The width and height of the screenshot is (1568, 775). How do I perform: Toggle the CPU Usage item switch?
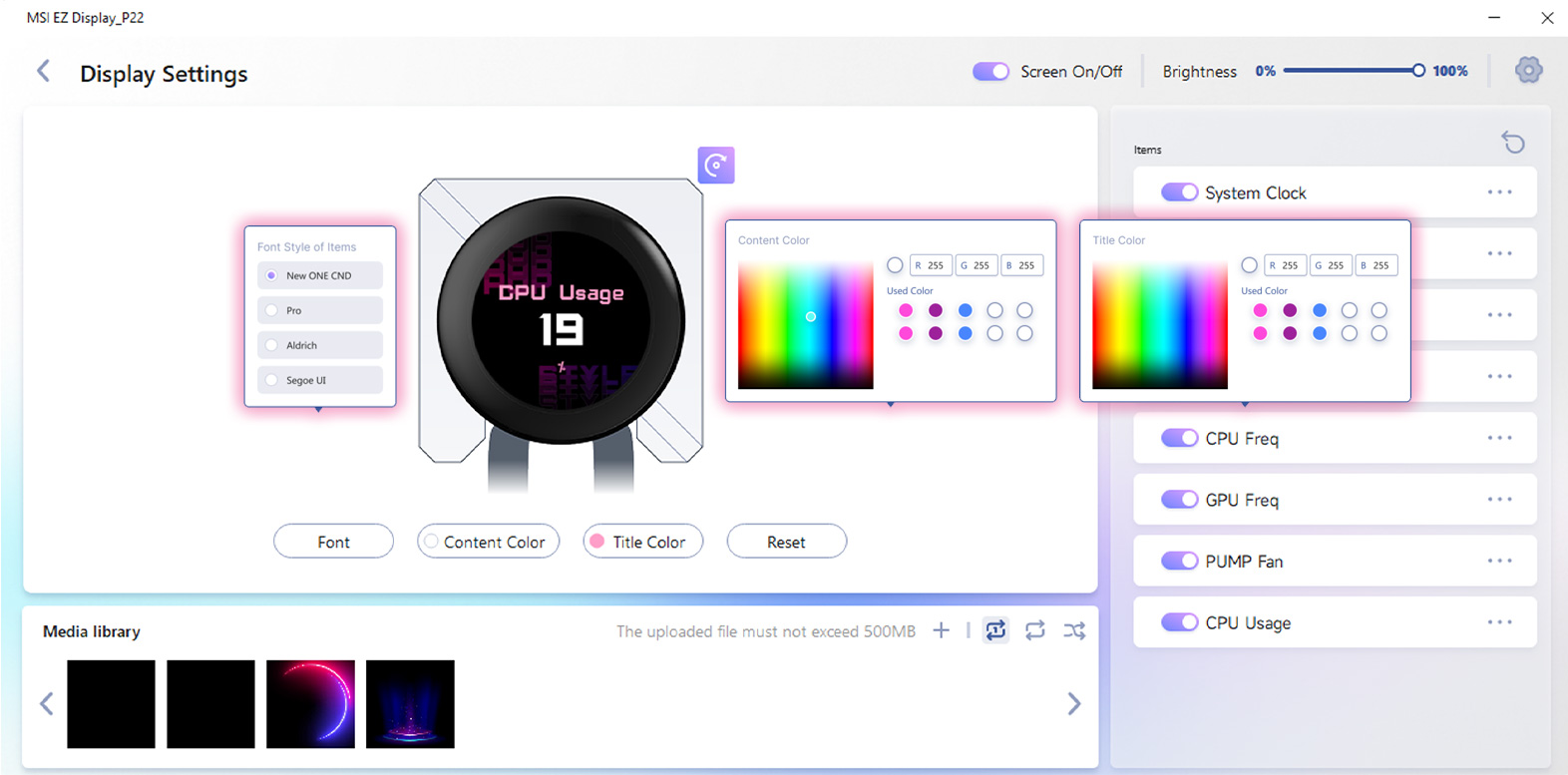1180,622
